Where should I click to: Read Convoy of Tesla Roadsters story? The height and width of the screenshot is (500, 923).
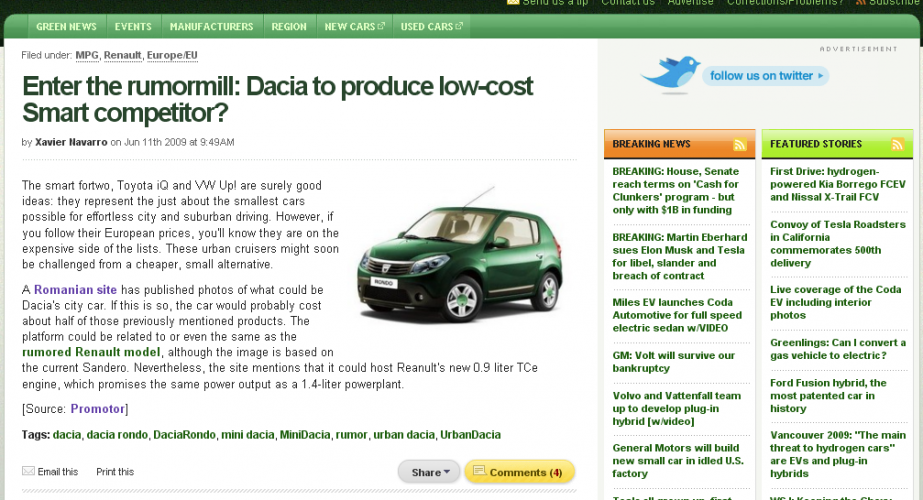tap(838, 243)
